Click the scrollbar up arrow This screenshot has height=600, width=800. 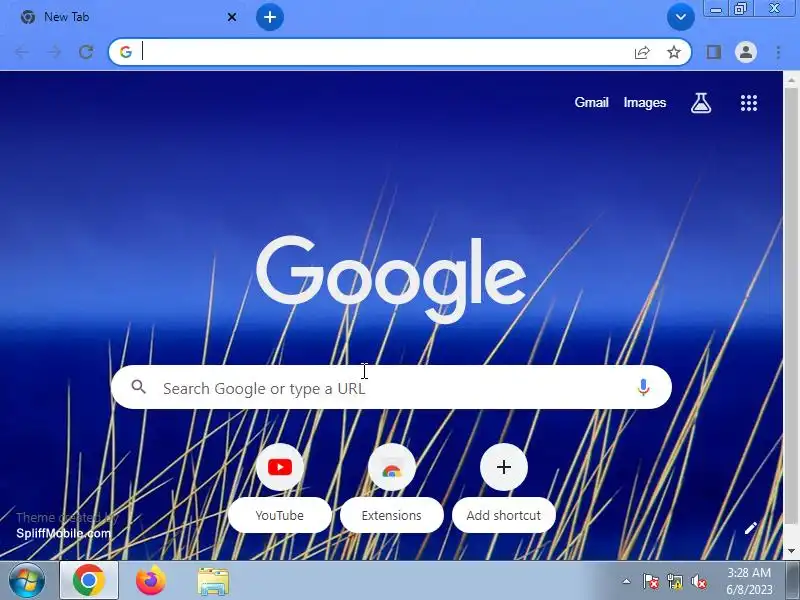coord(791,79)
